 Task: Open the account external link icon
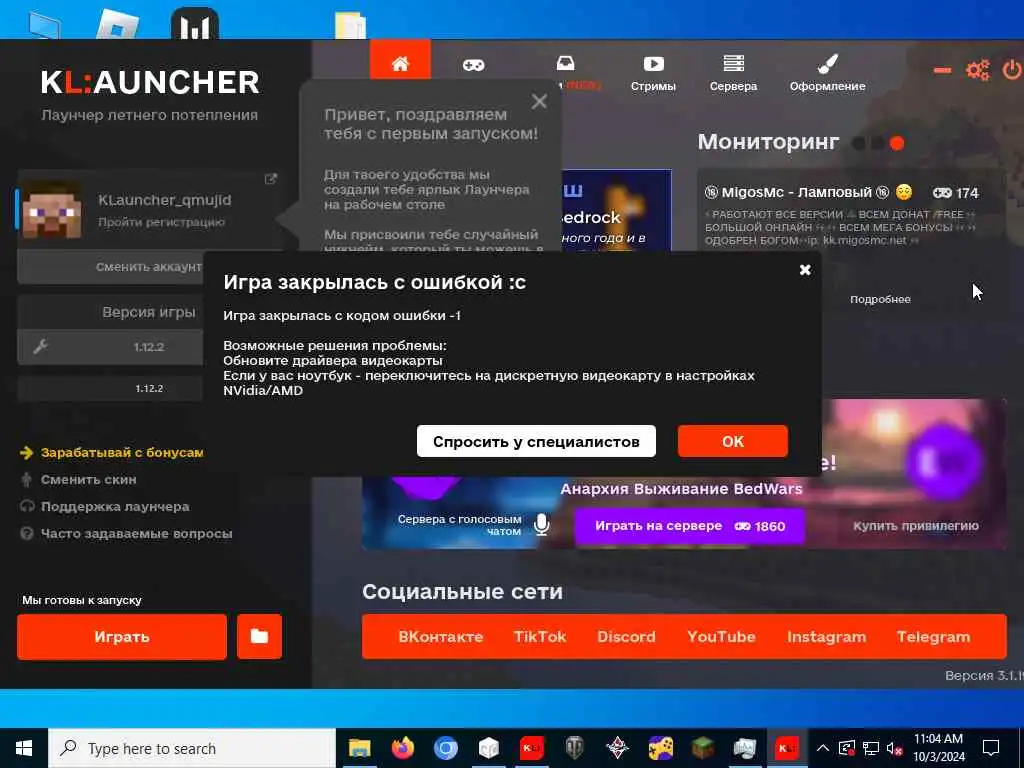270,179
